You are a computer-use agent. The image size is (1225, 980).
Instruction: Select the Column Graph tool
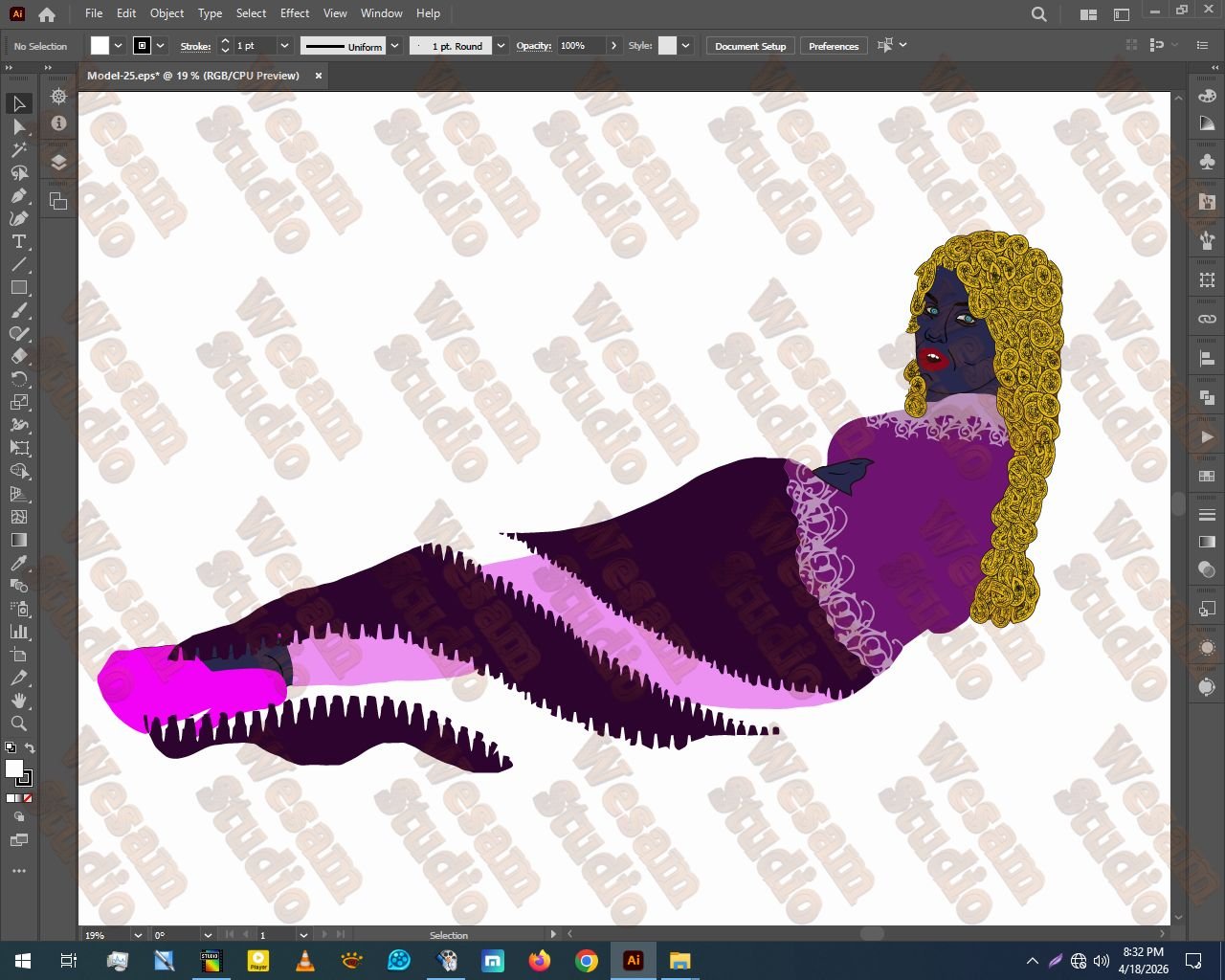click(18, 632)
